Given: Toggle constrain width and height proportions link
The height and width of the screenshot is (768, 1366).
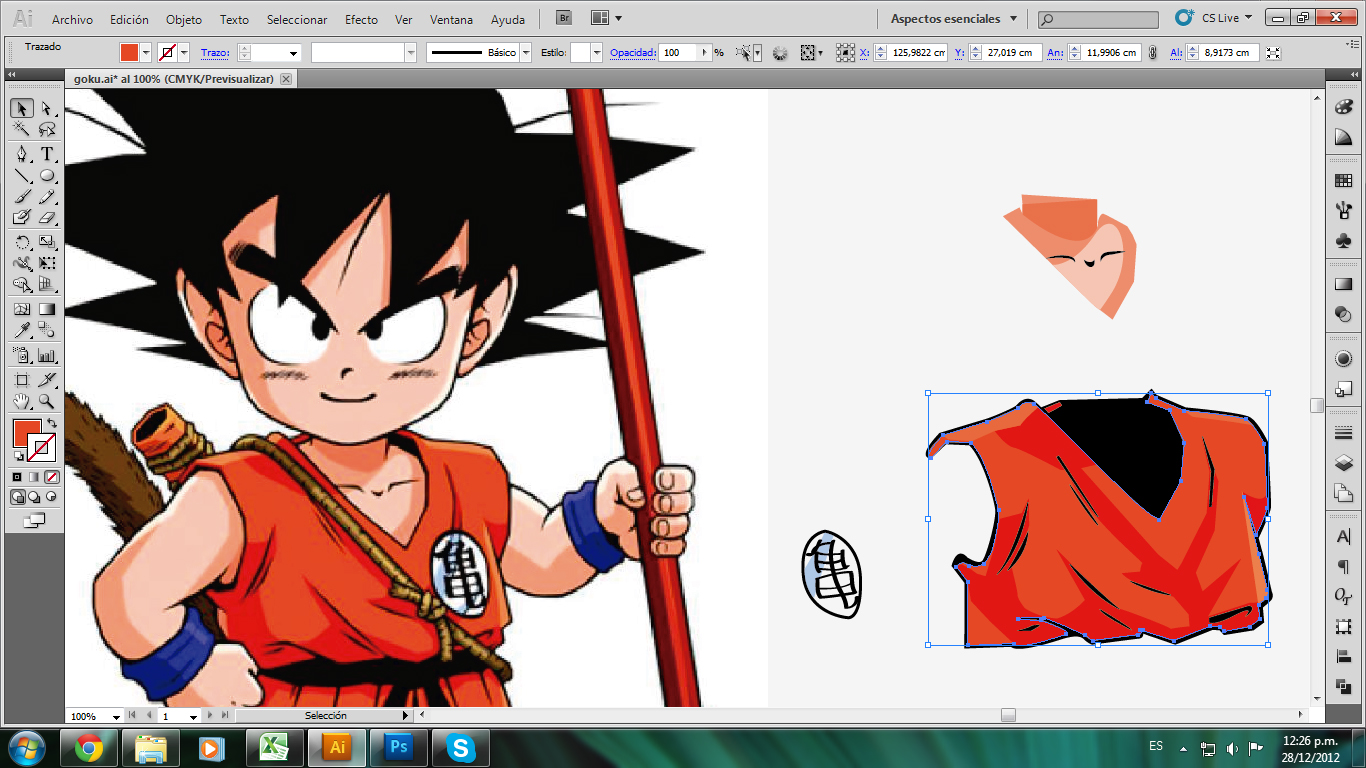Looking at the screenshot, I should pyautogui.click(x=1153, y=53).
